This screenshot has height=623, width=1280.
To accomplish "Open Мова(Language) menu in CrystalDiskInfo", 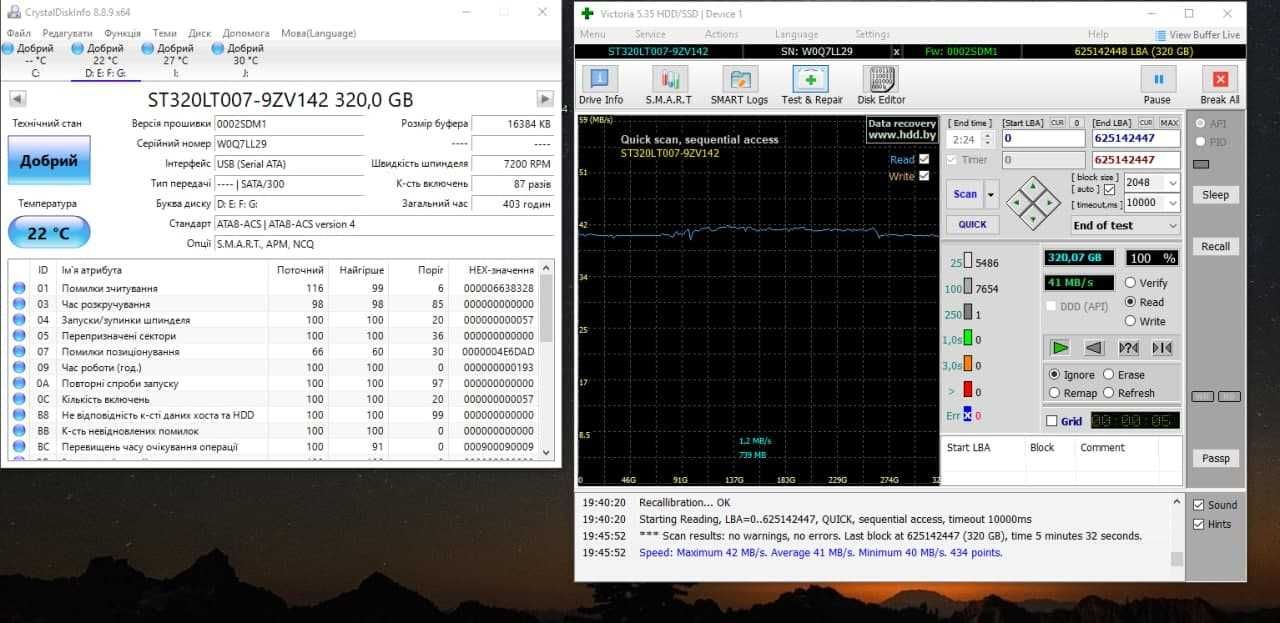I will point(318,33).
